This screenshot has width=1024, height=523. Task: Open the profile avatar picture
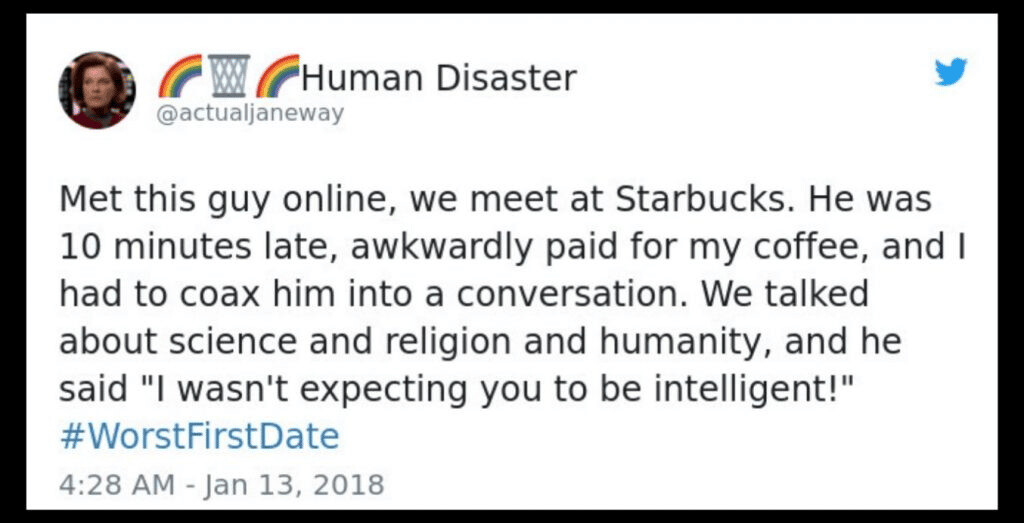pyautogui.click(x=97, y=90)
